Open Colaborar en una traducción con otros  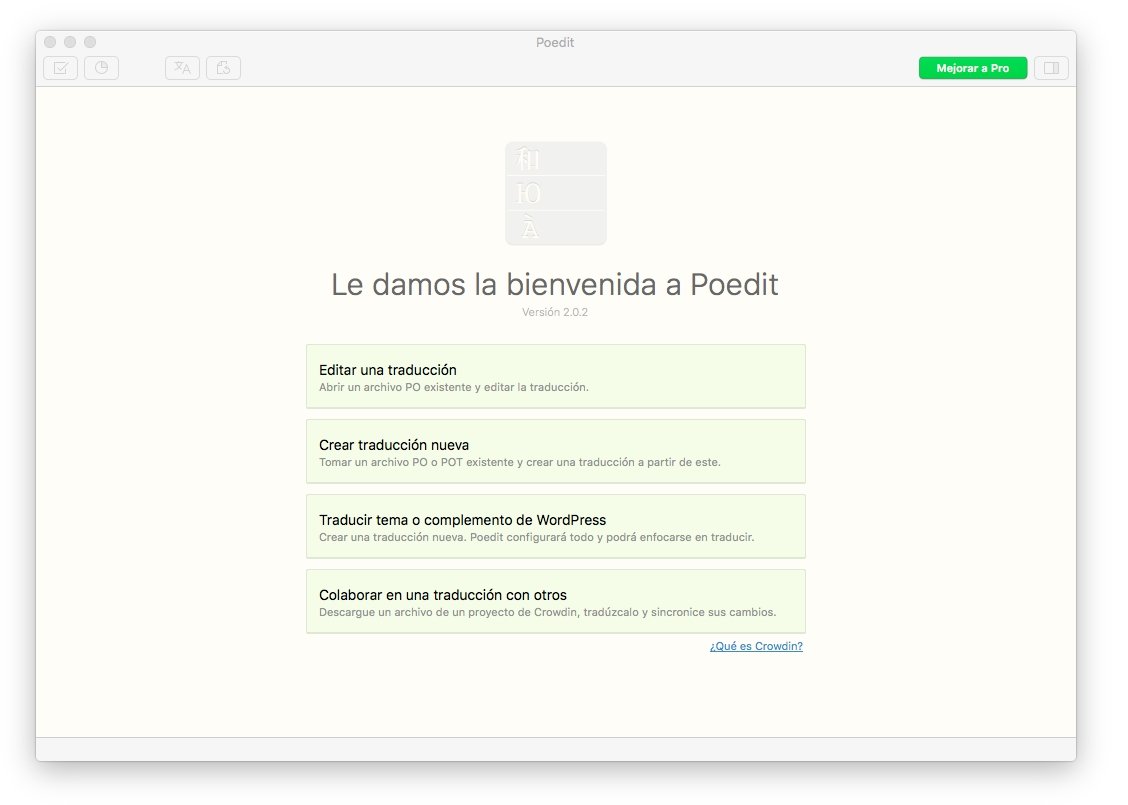point(555,601)
